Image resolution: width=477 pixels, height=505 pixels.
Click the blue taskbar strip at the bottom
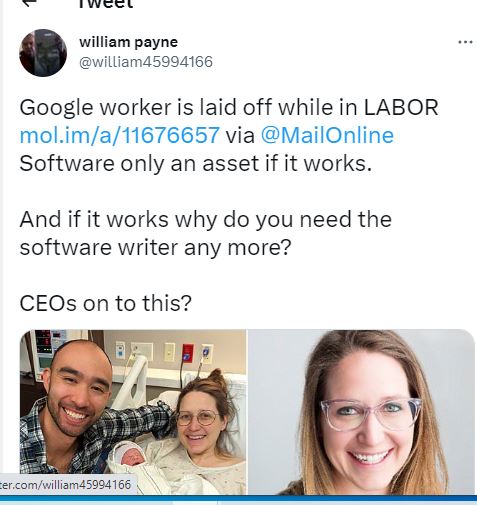pos(238,500)
